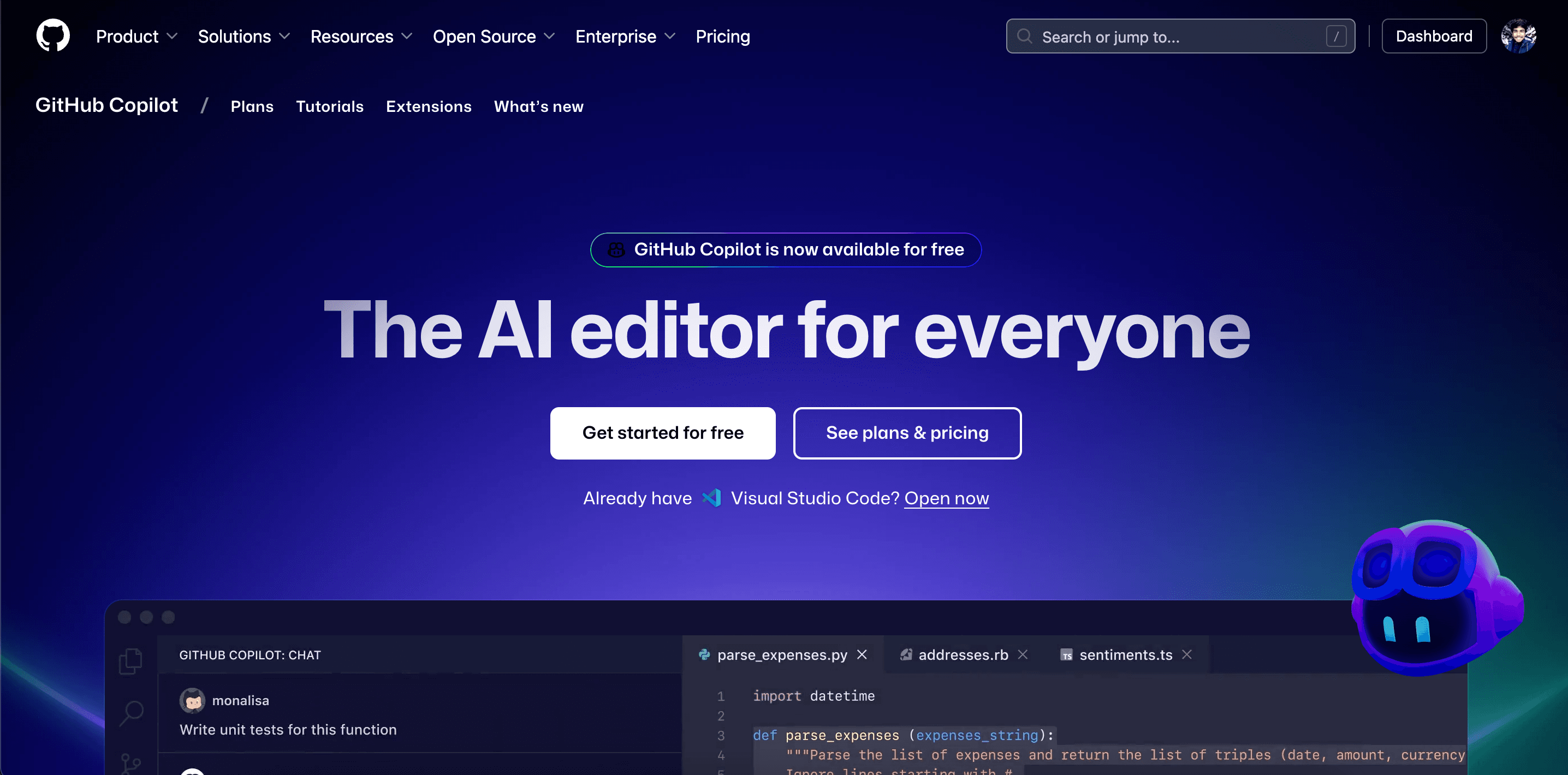
Task: Click Get started for free button
Action: (662, 433)
